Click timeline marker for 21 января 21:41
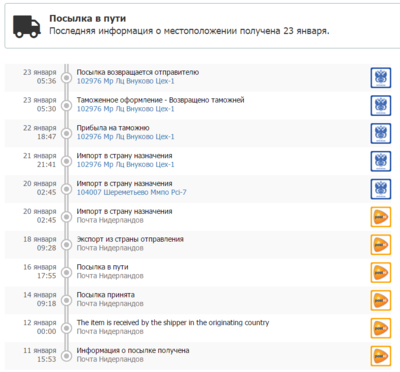Viewport: 400px width, 372px height. (x=67, y=161)
